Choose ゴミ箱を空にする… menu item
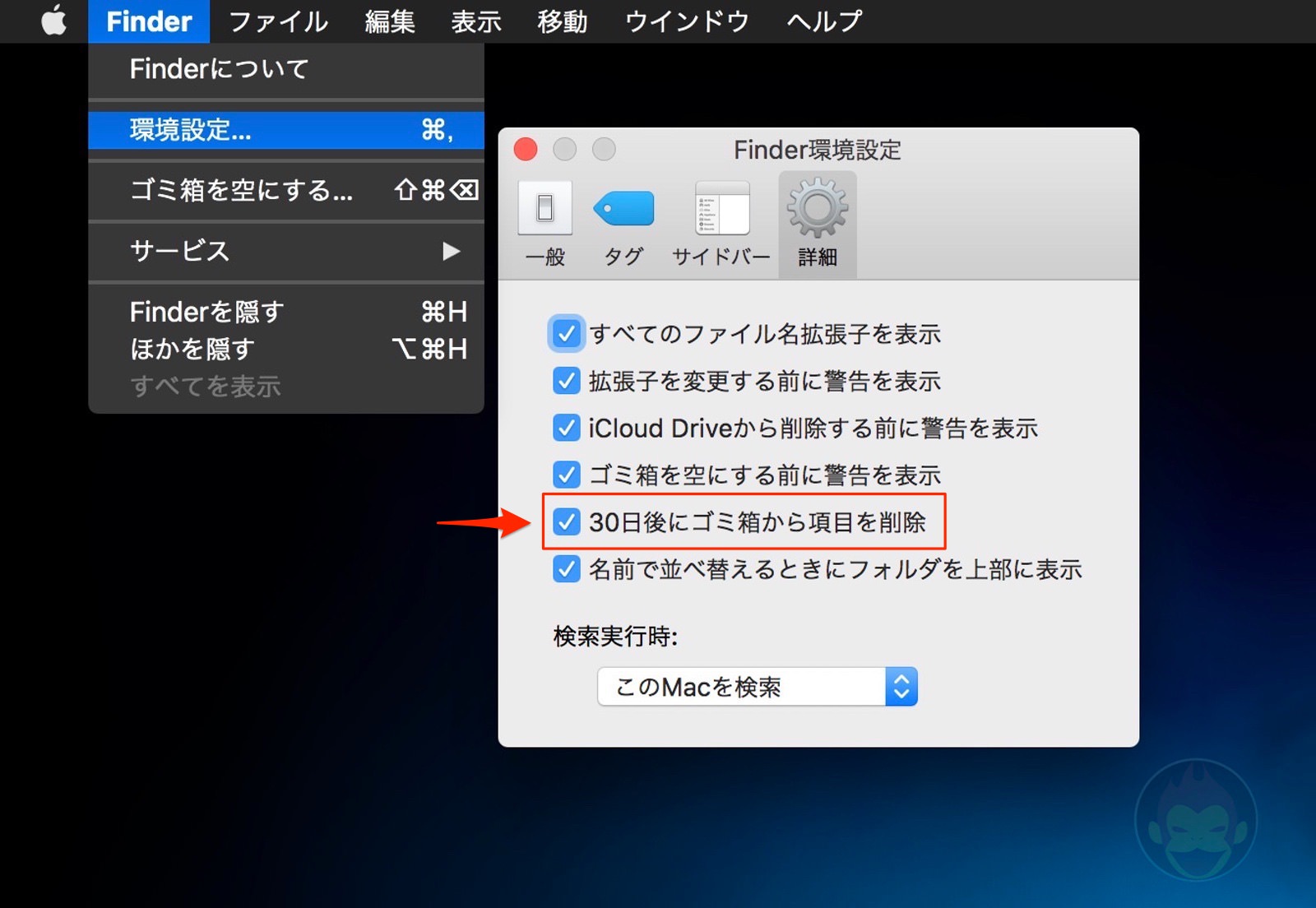1316x908 pixels. pos(286,191)
